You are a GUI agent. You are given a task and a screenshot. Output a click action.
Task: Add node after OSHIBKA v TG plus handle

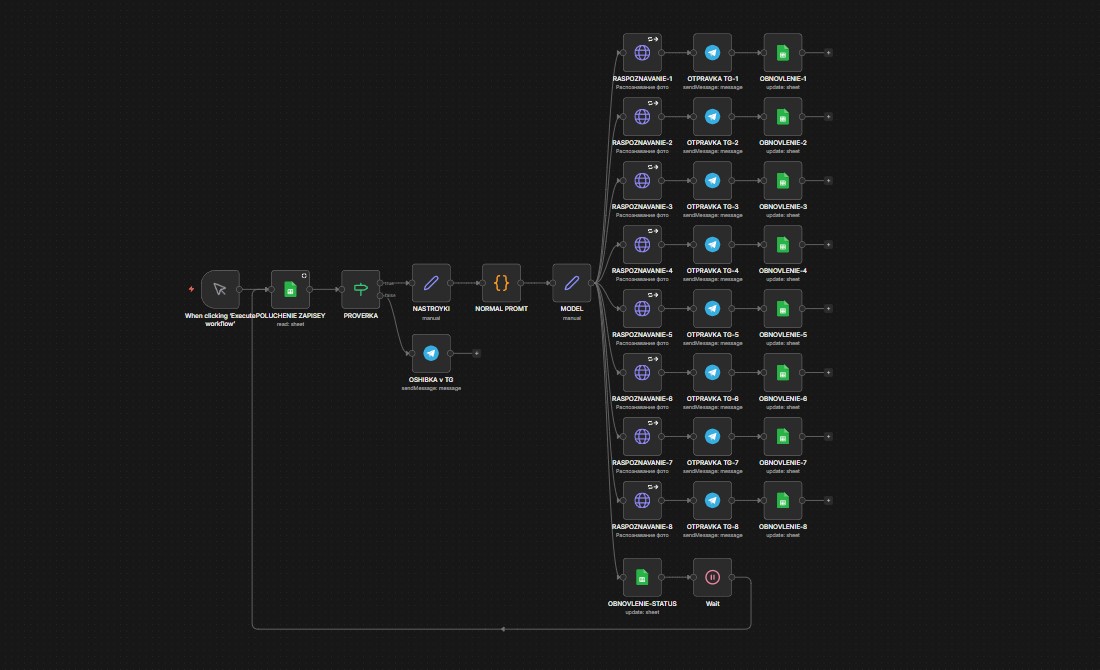(x=477, y=353)
